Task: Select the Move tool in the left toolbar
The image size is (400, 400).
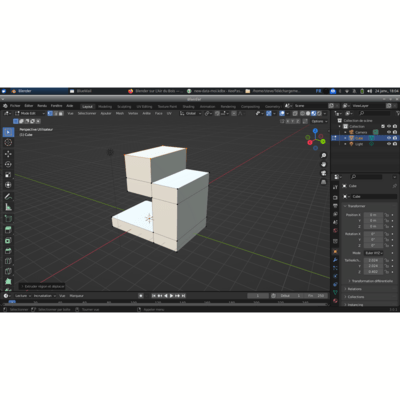Action: click(8, 153)
